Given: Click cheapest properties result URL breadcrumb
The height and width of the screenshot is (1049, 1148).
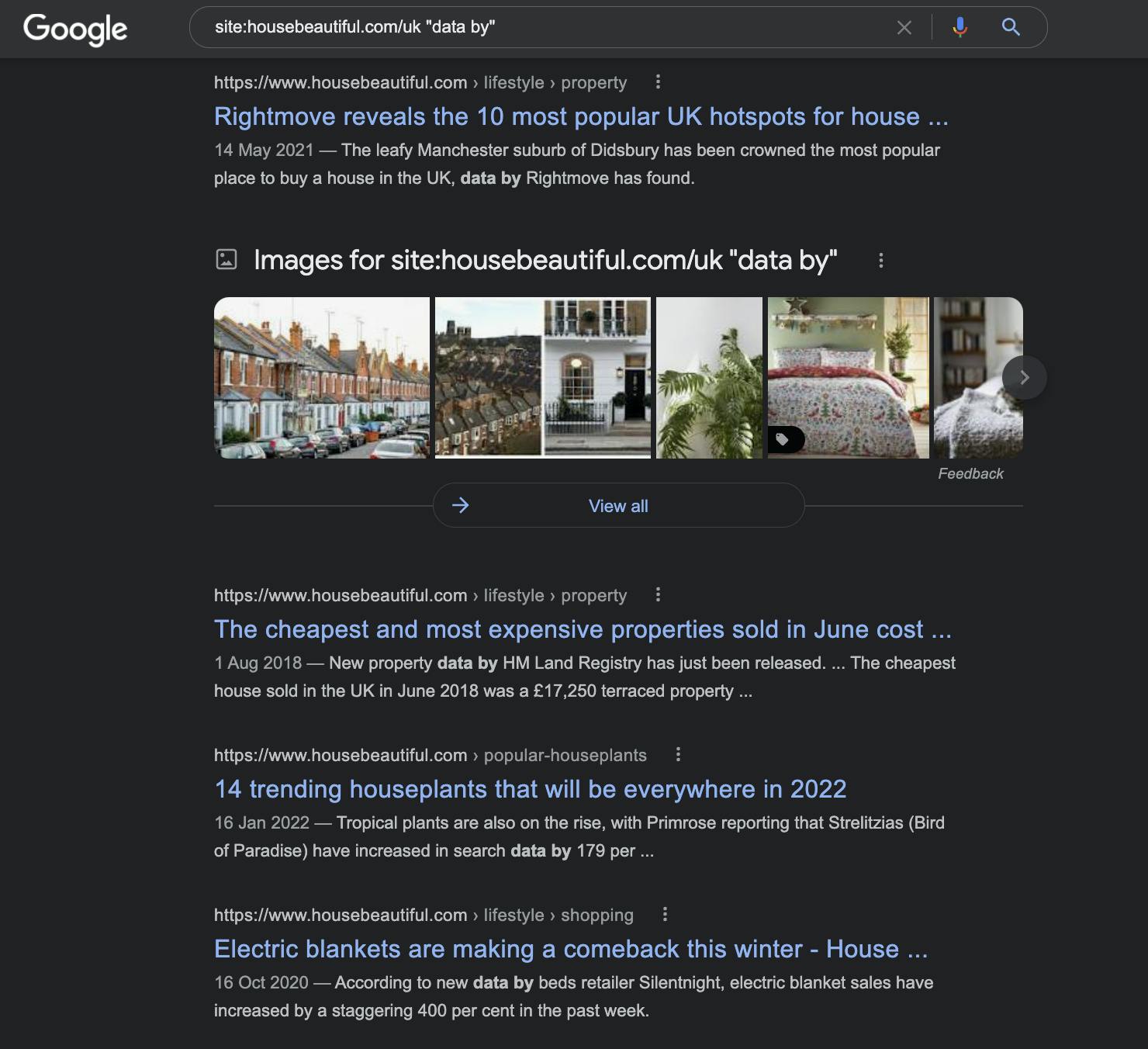Looking at the screenshot, I should click(420, 595).
